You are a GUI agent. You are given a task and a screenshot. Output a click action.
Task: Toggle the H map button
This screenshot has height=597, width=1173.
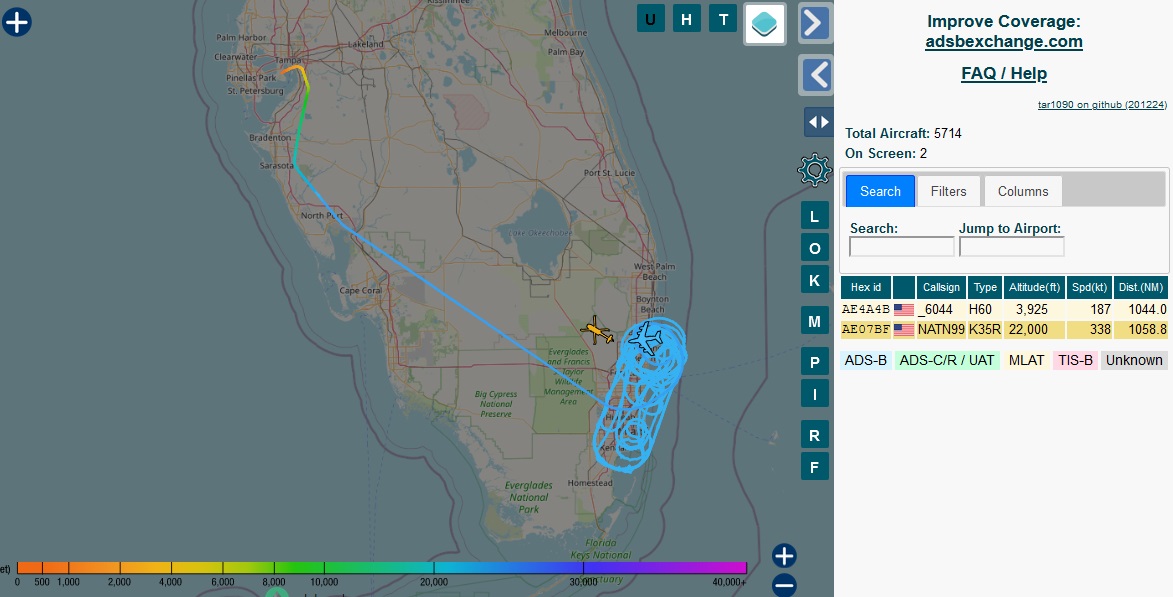(x=686, y=18)
